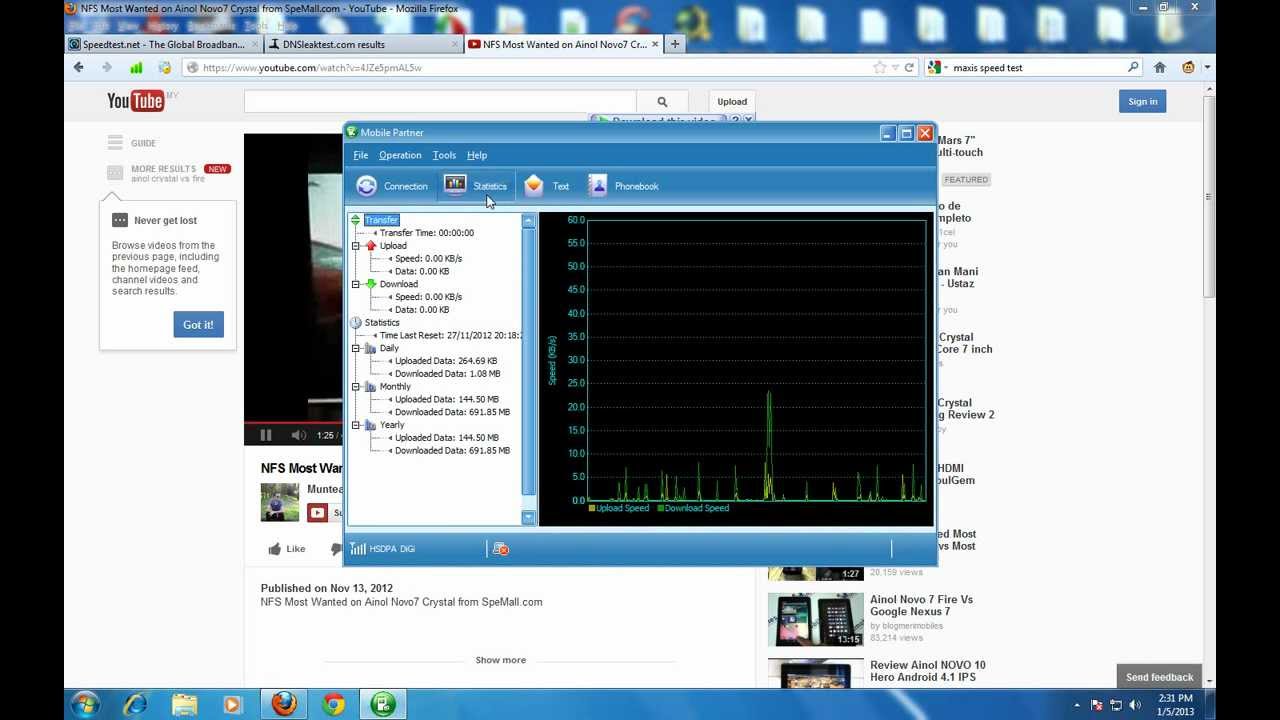This screenshot has height=720, width=1280.
Task: Show hidden system tray icons
Action: click(1077, 705)
